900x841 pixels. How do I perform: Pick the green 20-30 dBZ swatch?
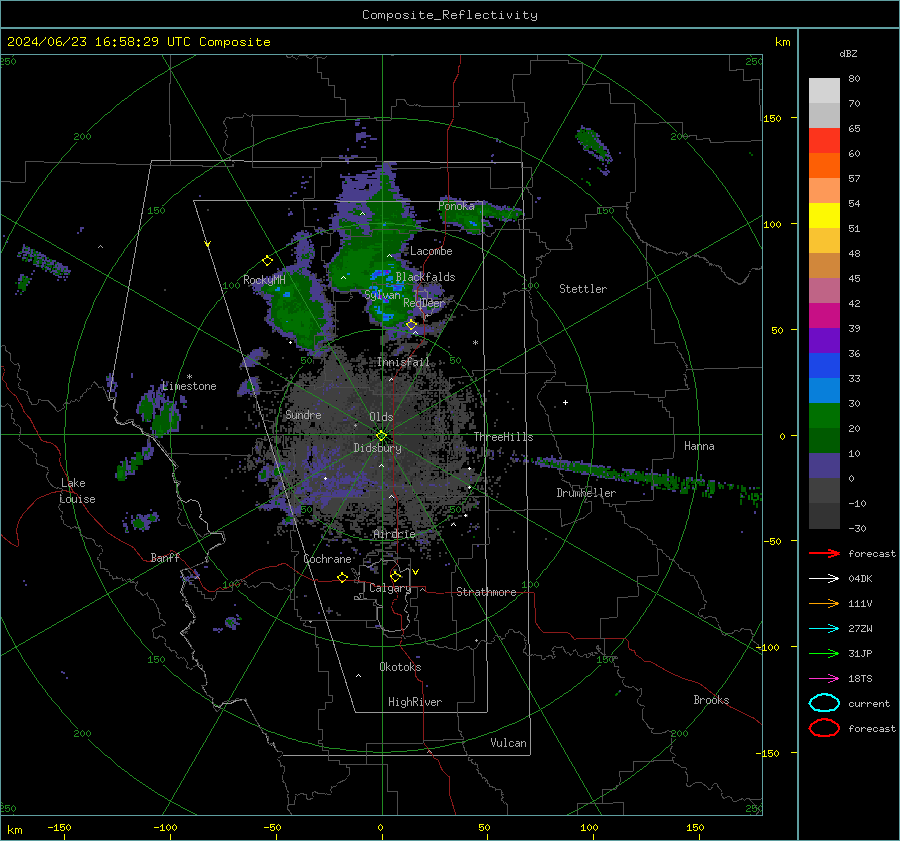[x=824, y=416]
